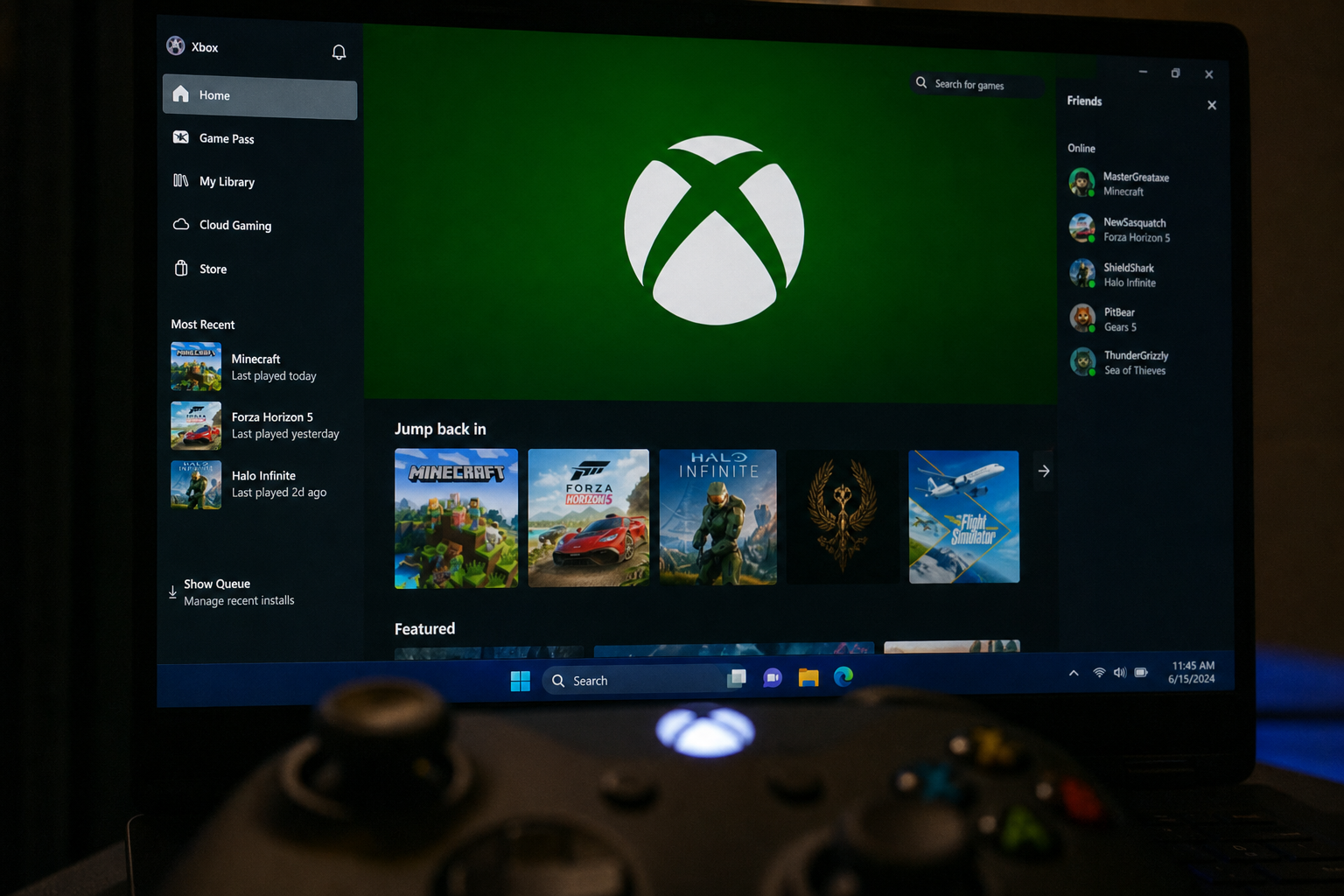Screen dimensions: 1344x896
Task: Click the Xbox profile avatar icon
Action: click(x=176, y=45)
